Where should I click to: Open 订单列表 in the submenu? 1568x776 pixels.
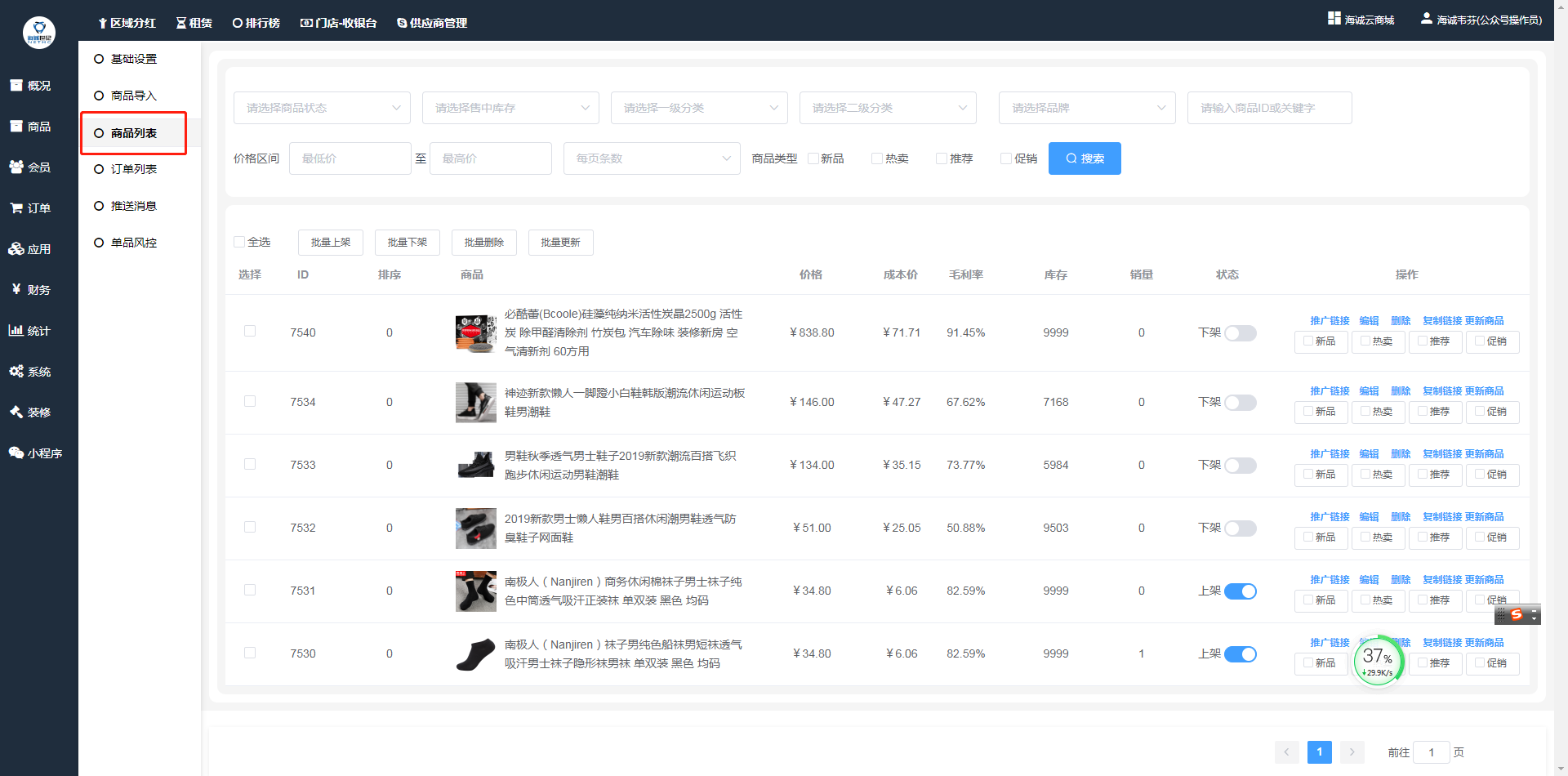[x=134, y=169]
